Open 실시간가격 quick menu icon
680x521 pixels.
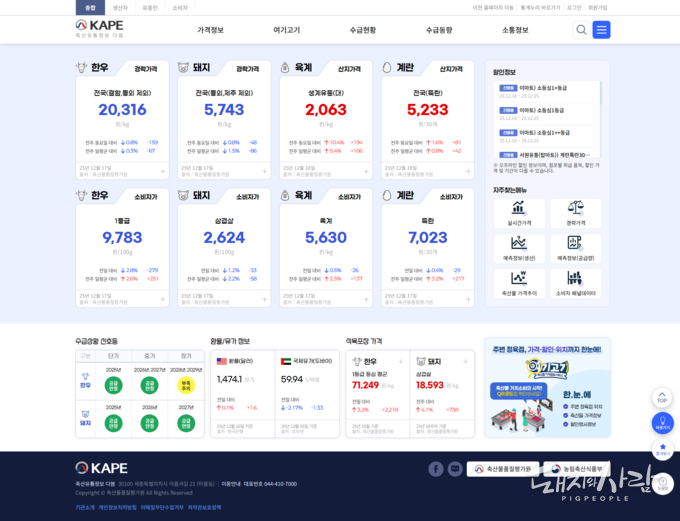[x=519, y=210]
